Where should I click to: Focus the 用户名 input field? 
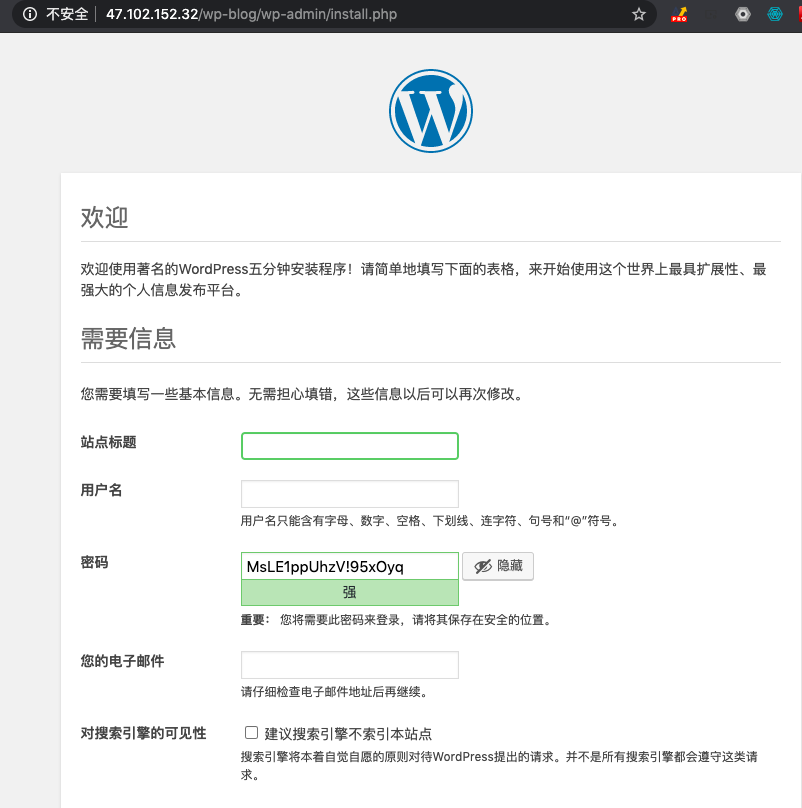pos(349,494)
